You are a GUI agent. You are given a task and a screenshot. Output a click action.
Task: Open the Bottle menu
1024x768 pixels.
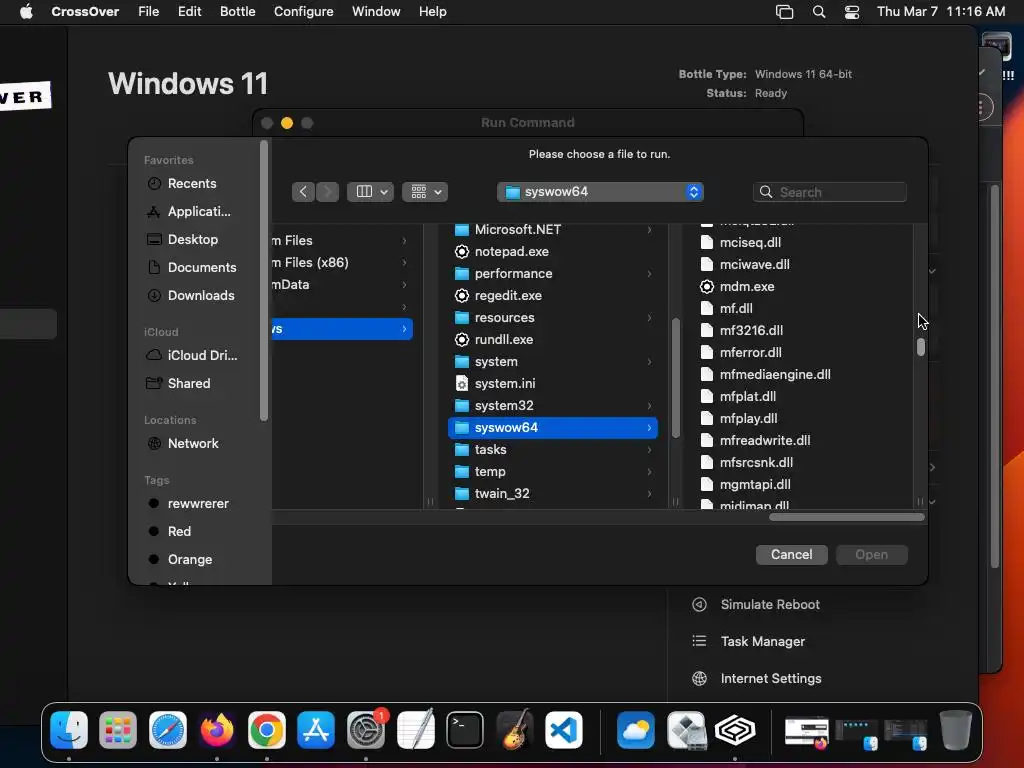pyautogui.click(x=237, y=12)
